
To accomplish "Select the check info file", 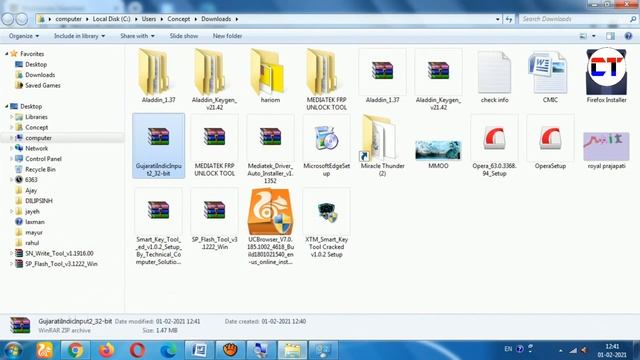I will tap(494, 76).
